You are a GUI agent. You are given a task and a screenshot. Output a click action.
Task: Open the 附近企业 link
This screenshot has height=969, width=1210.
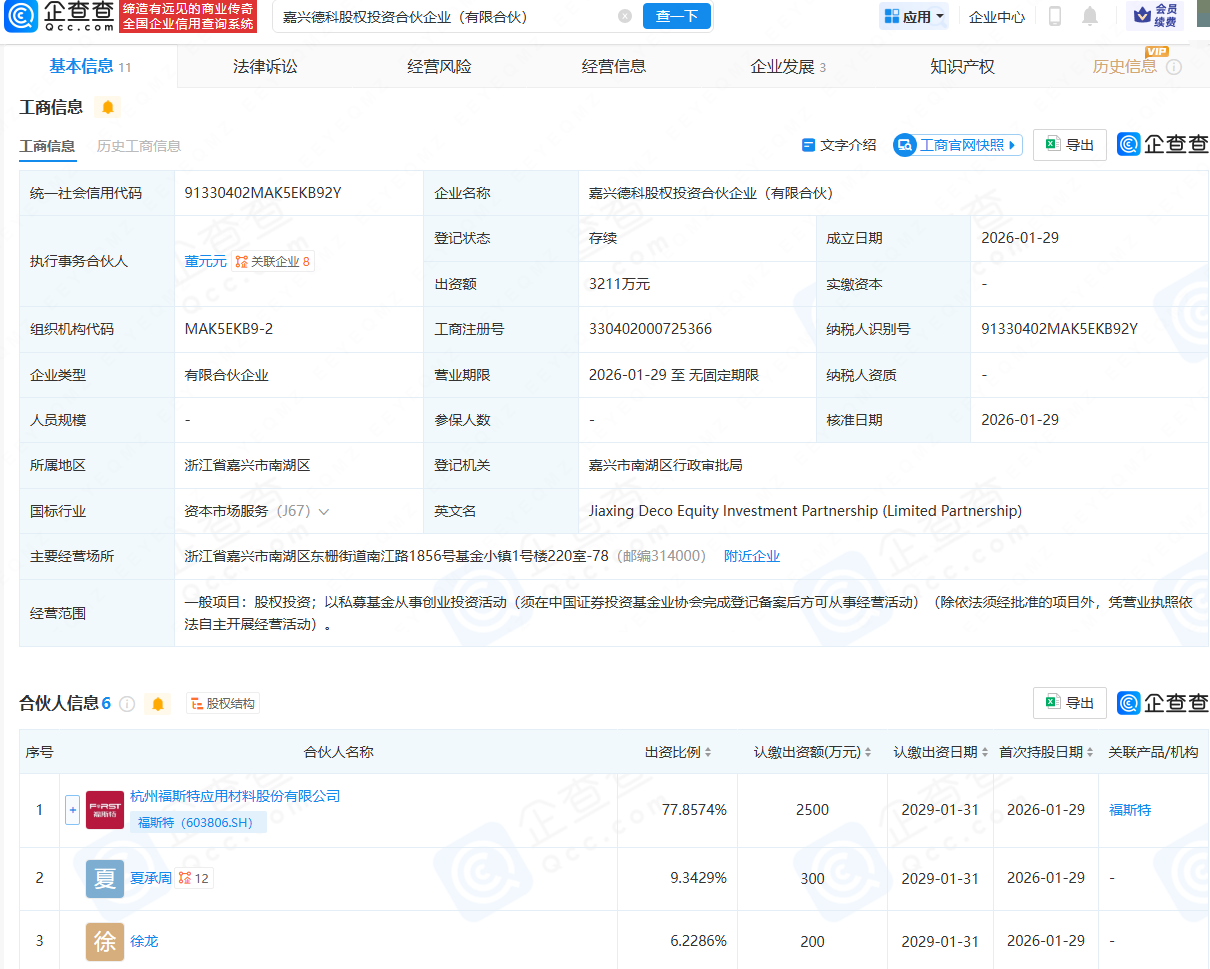tap(752, 556)
